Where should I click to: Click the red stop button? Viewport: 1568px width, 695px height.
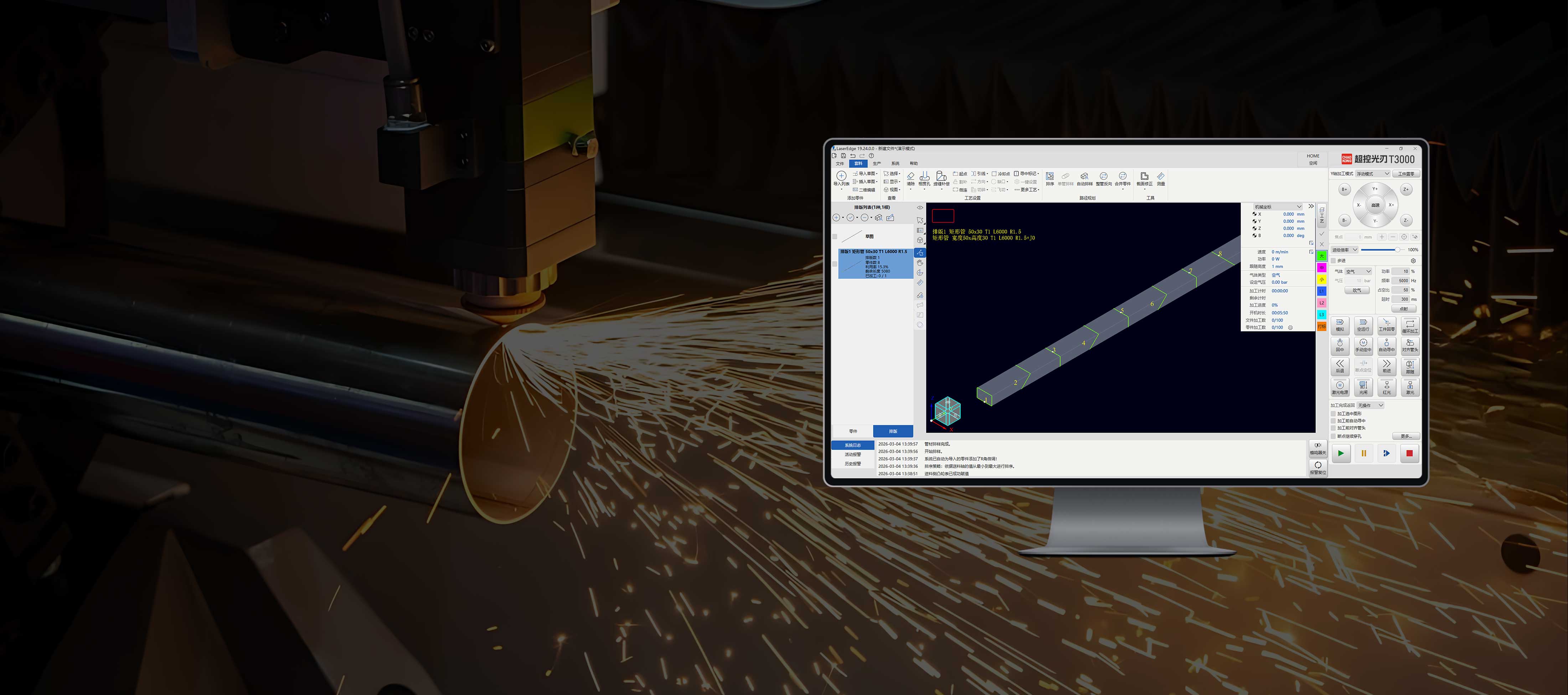pyautogui.click(x=1409, y=453)
